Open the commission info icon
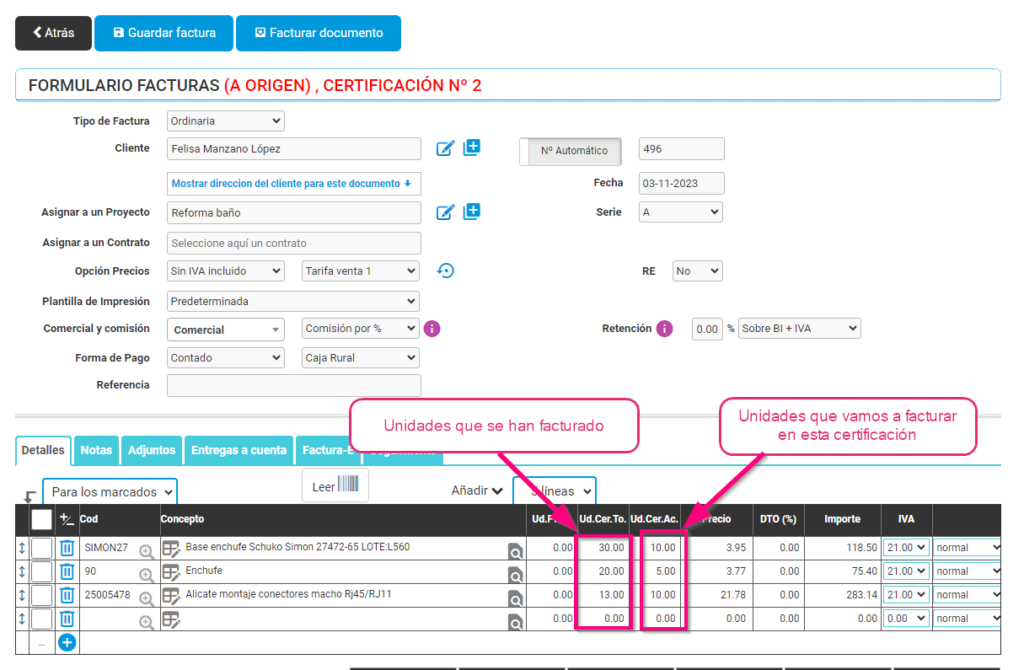 pos(432,328)
